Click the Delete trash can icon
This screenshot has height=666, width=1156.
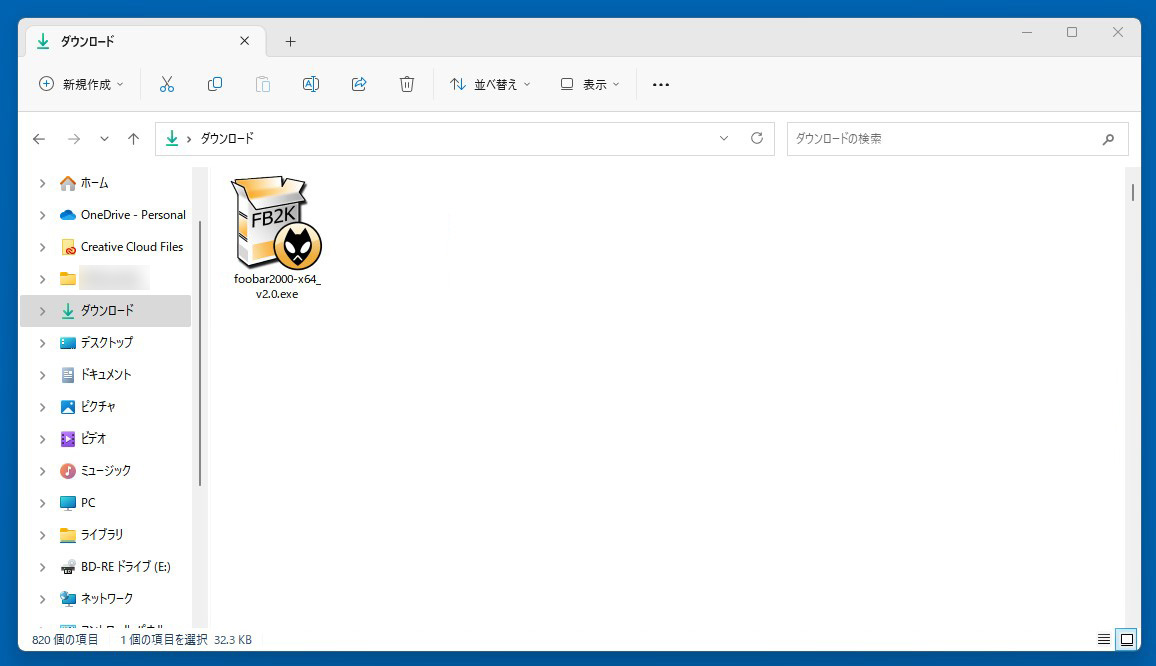tap(407, 84)
